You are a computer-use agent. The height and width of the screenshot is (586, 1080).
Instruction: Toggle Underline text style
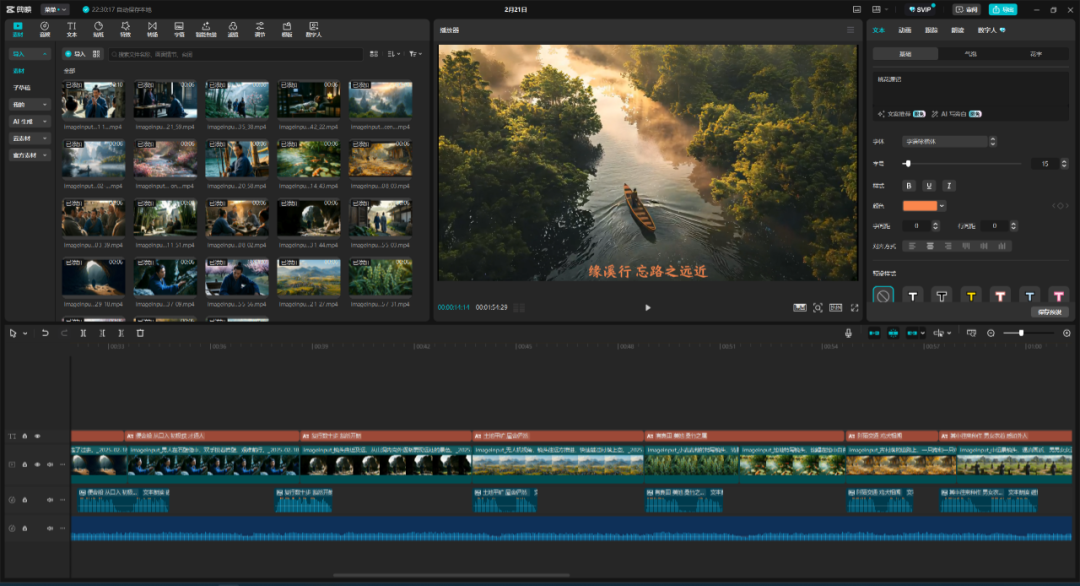point(929,186)
